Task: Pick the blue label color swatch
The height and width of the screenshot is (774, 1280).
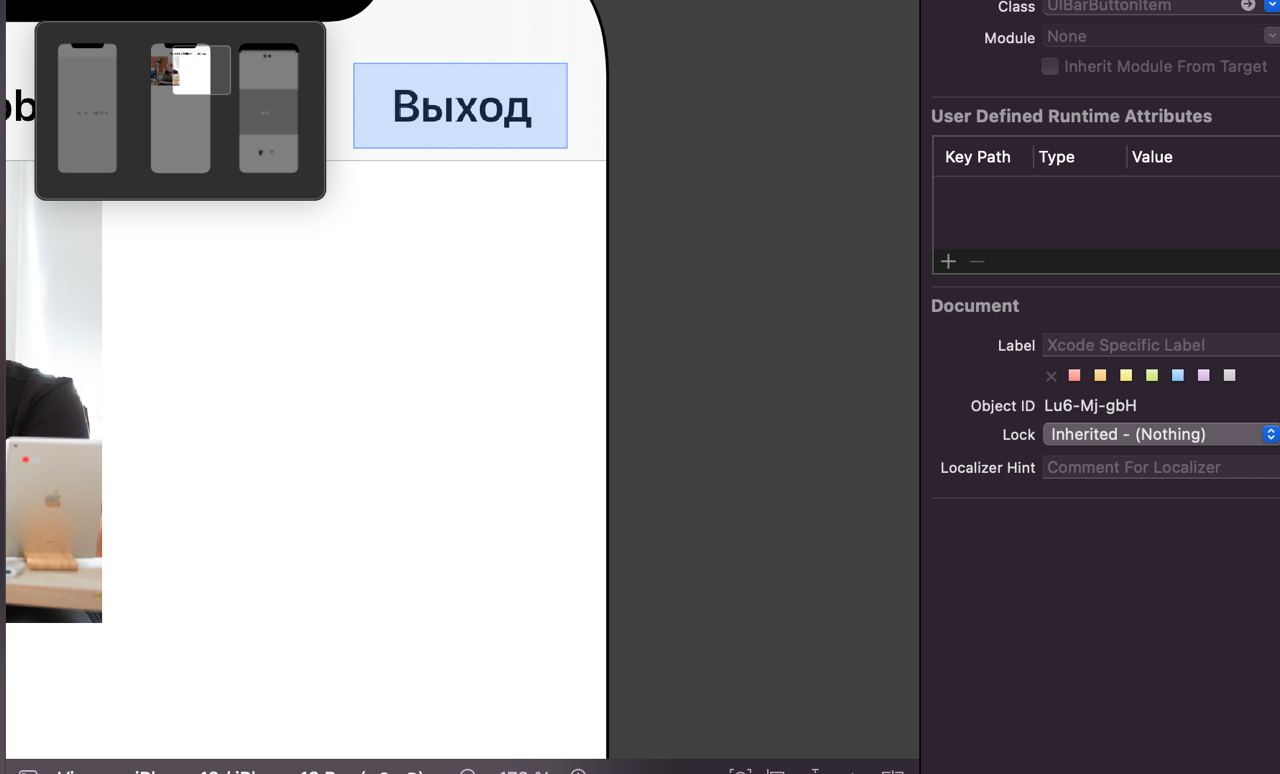Action: point(1178,376)
